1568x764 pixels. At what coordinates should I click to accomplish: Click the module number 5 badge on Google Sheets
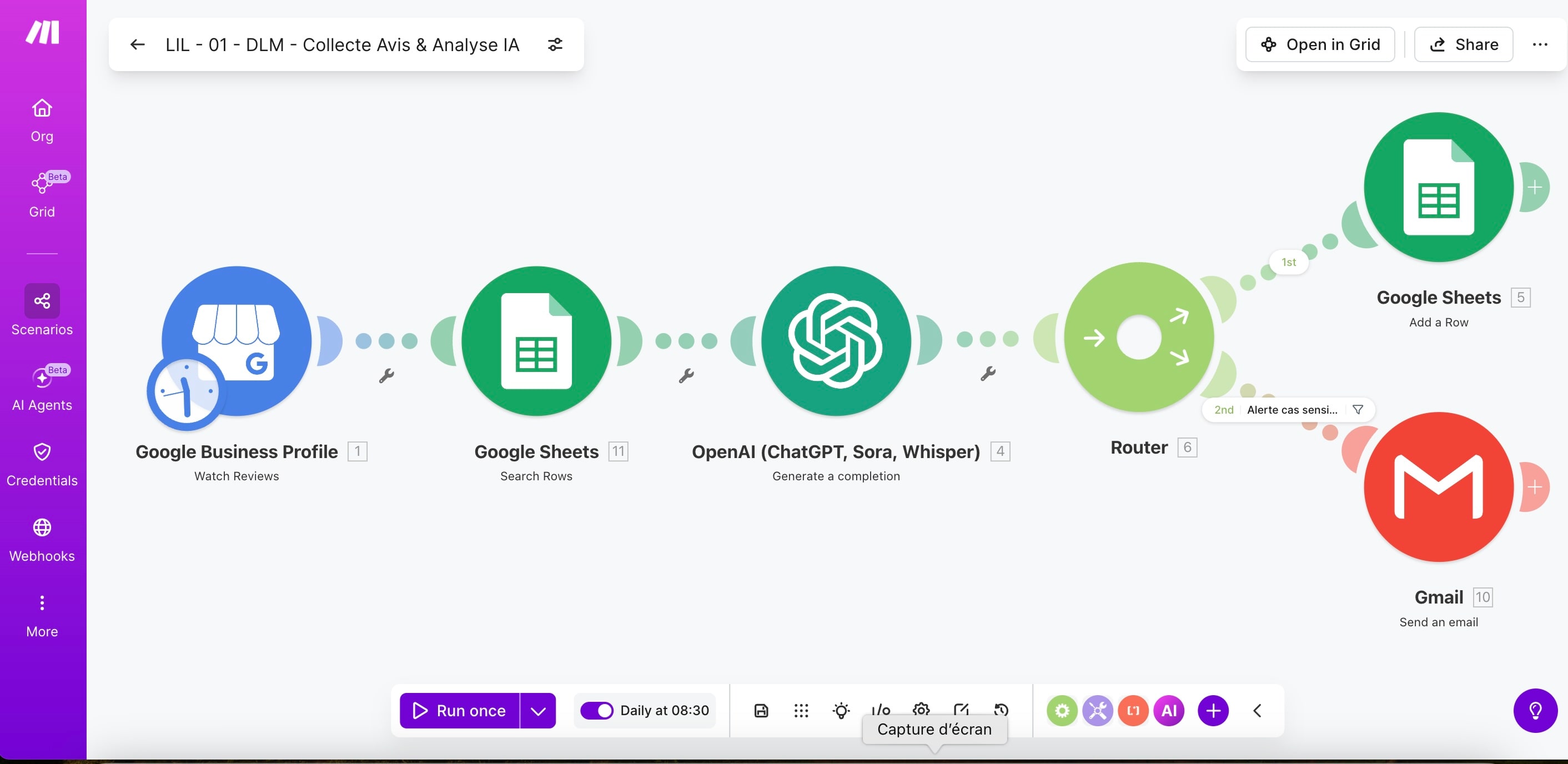[x=1520, y=298]
